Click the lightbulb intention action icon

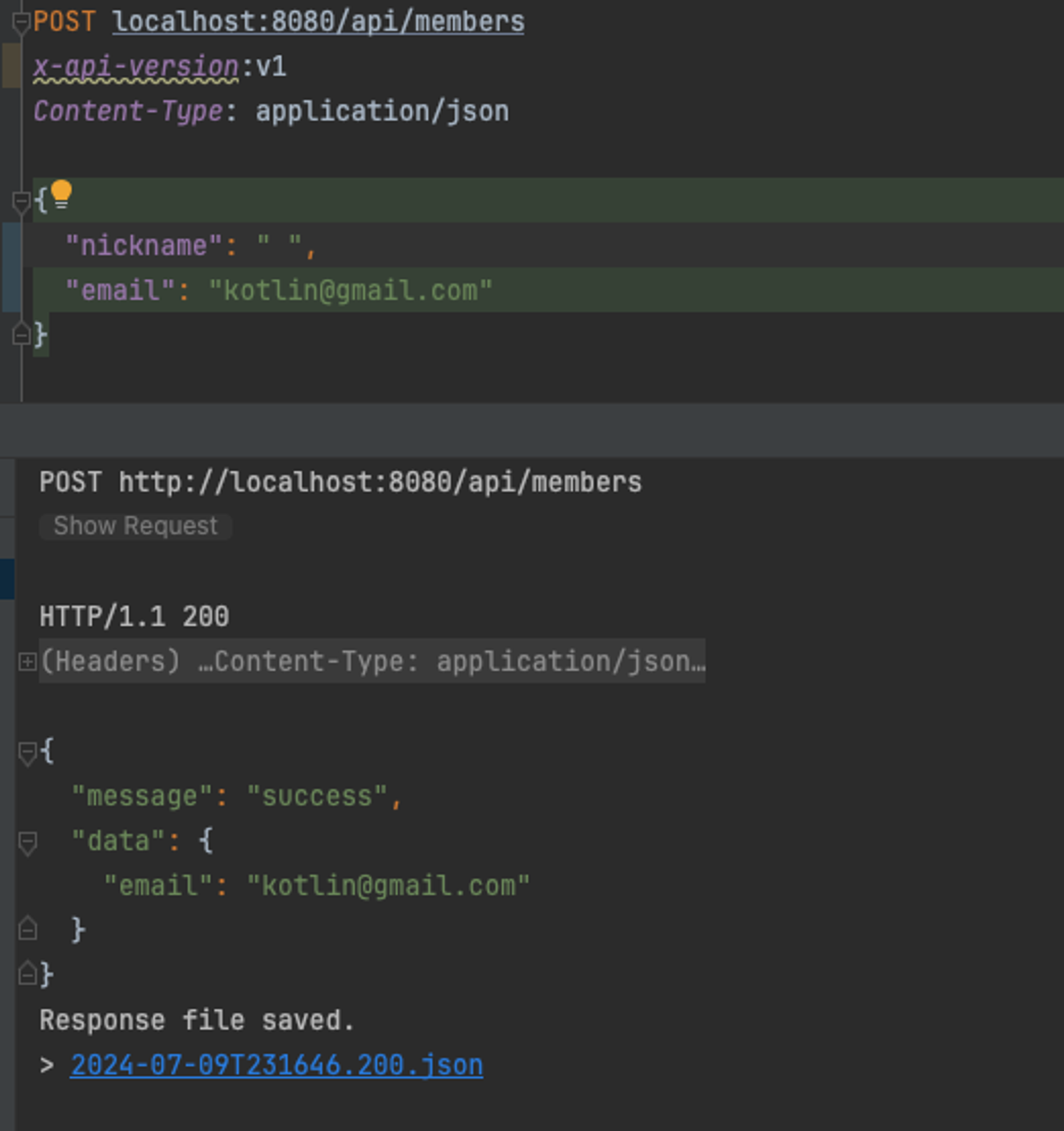click(x=61, y=194)
